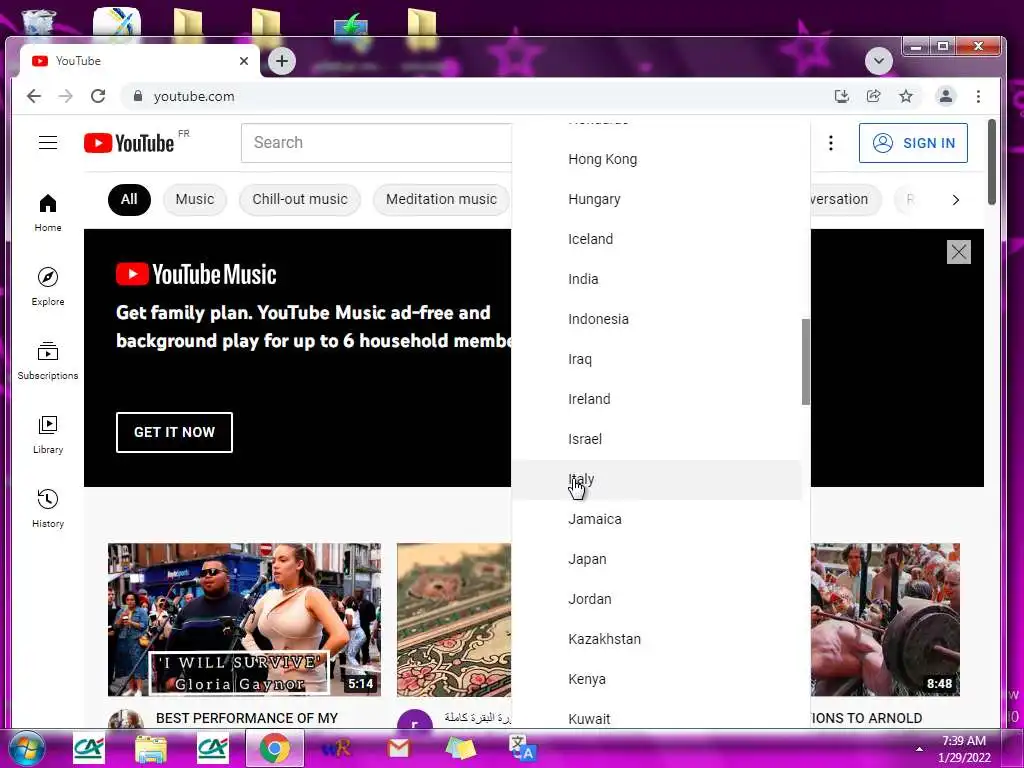Open the tab search dropdown arrow
The height and width of the screenshot is (768, 1024).
(879, 61)
